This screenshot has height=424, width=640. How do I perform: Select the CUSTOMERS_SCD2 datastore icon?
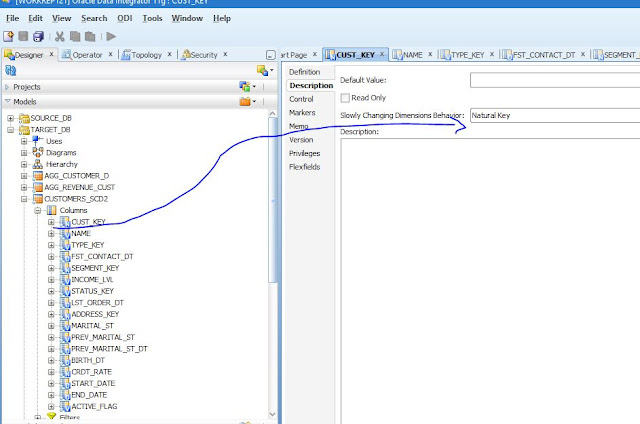point(38,199)
